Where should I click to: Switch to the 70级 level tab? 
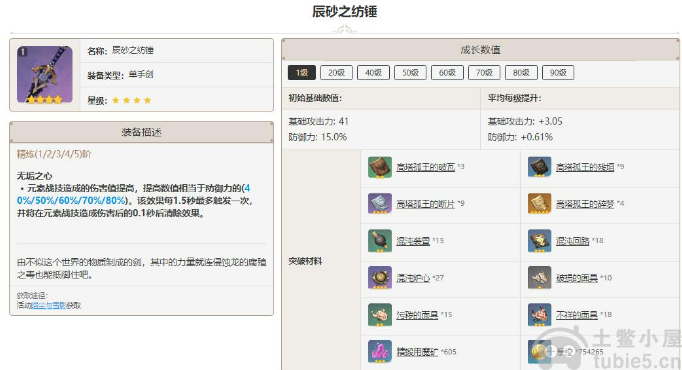484,73
